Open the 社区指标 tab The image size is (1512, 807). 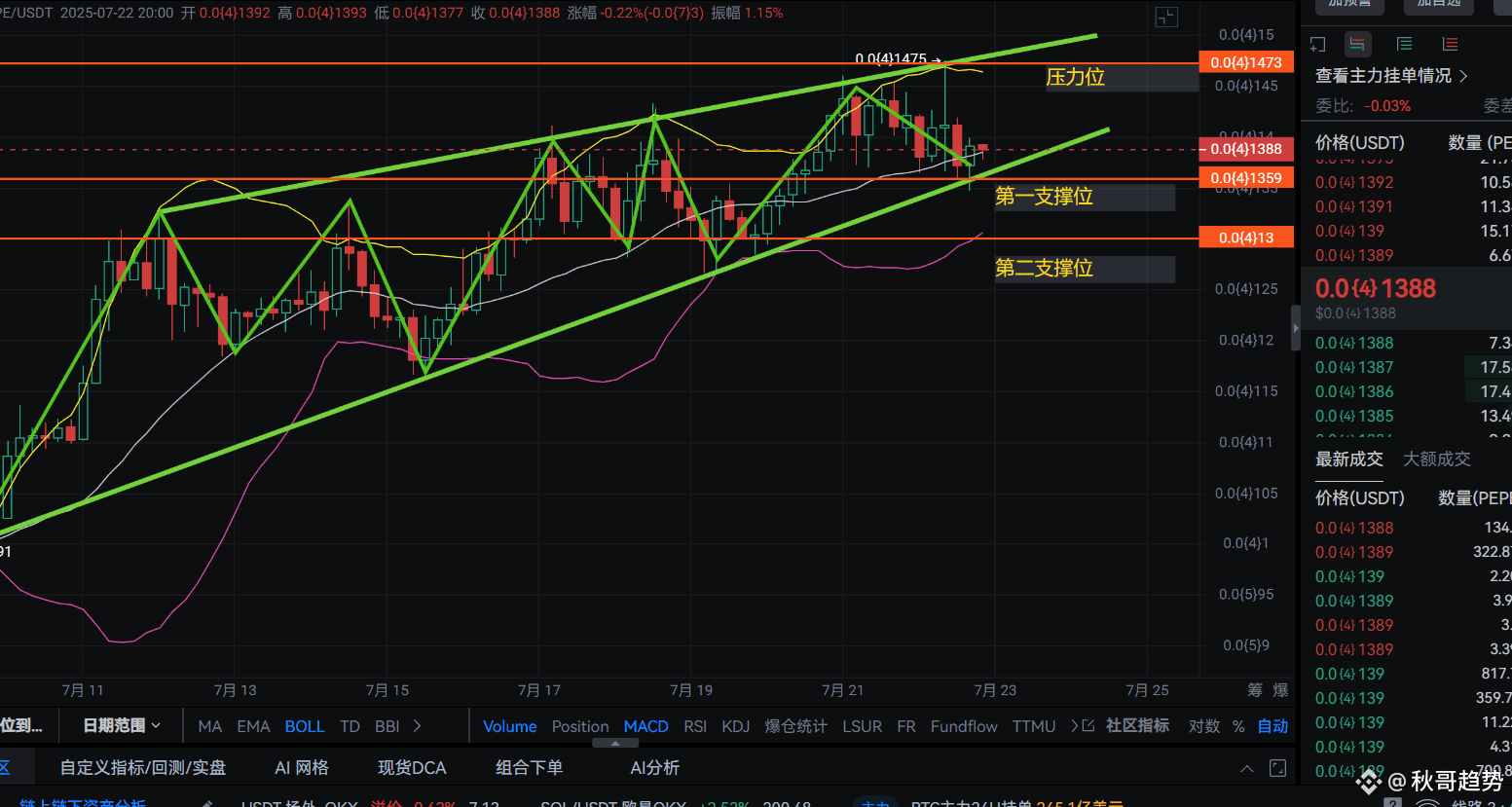[x=1137, y=725]
